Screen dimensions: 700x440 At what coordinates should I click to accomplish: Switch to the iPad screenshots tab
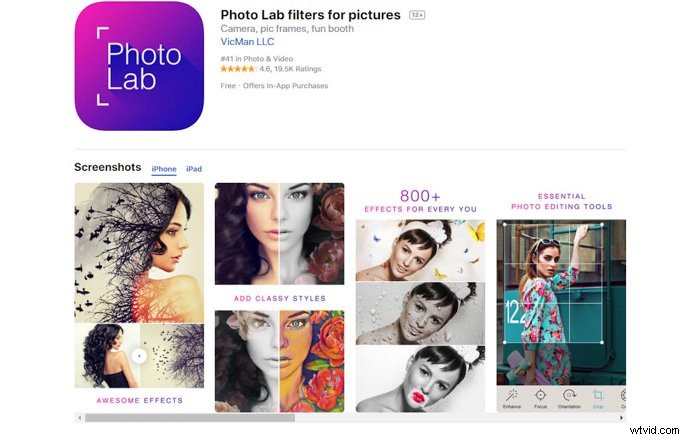(x=194, y=169)
